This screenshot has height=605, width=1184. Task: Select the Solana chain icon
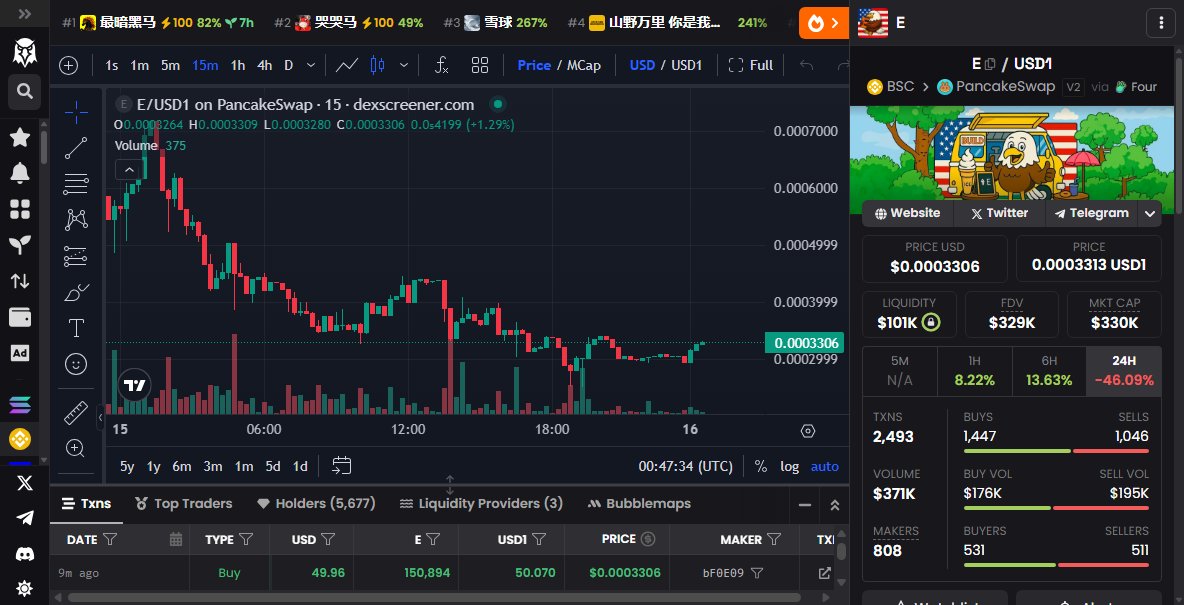click(x=20, y=406)
